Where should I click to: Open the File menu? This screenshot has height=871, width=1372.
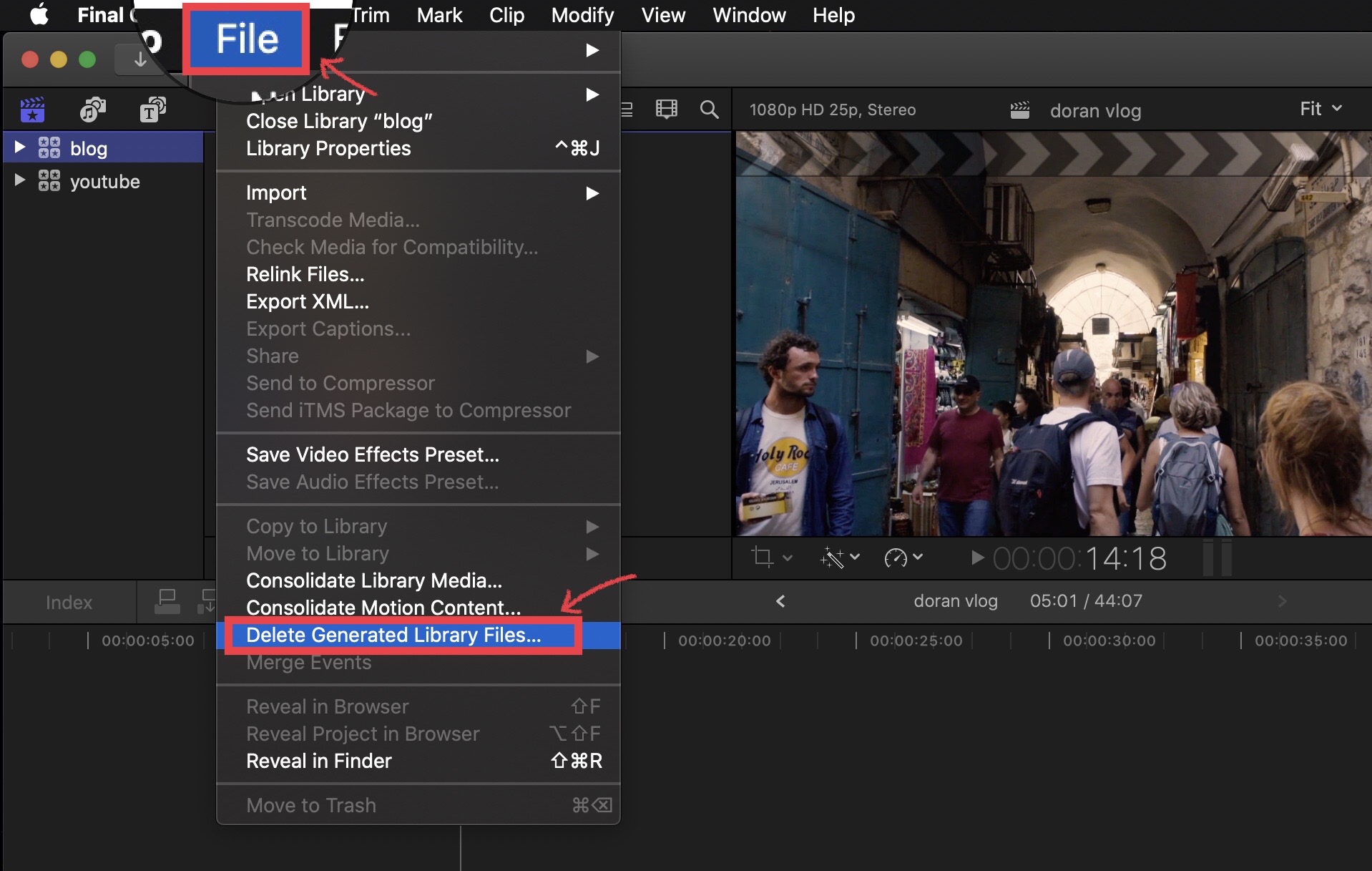coord(247,39)
